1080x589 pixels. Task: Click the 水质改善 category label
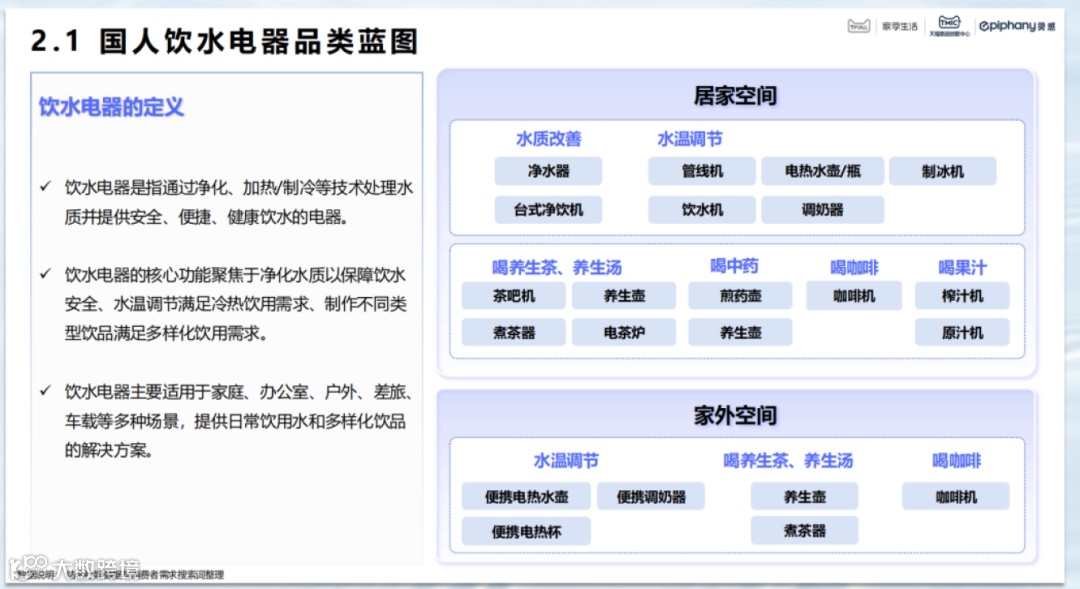coord(548,139)
